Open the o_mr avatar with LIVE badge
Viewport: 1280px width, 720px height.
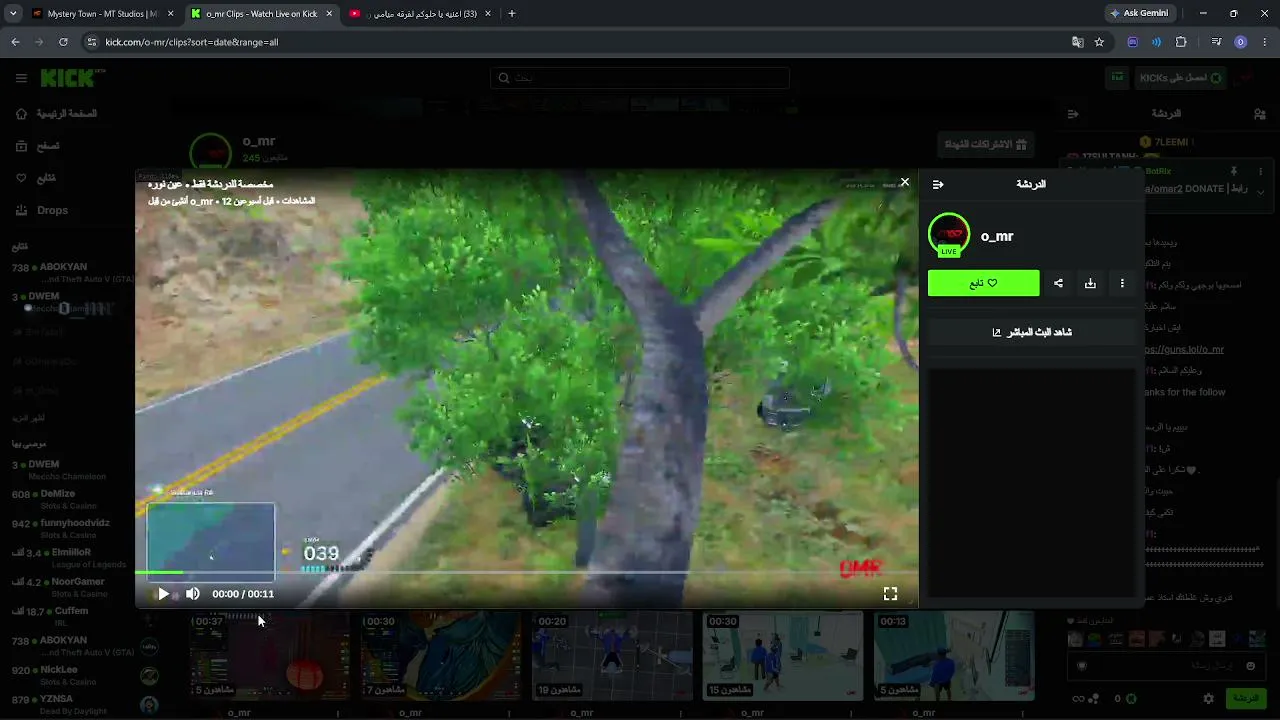[949, 235]
